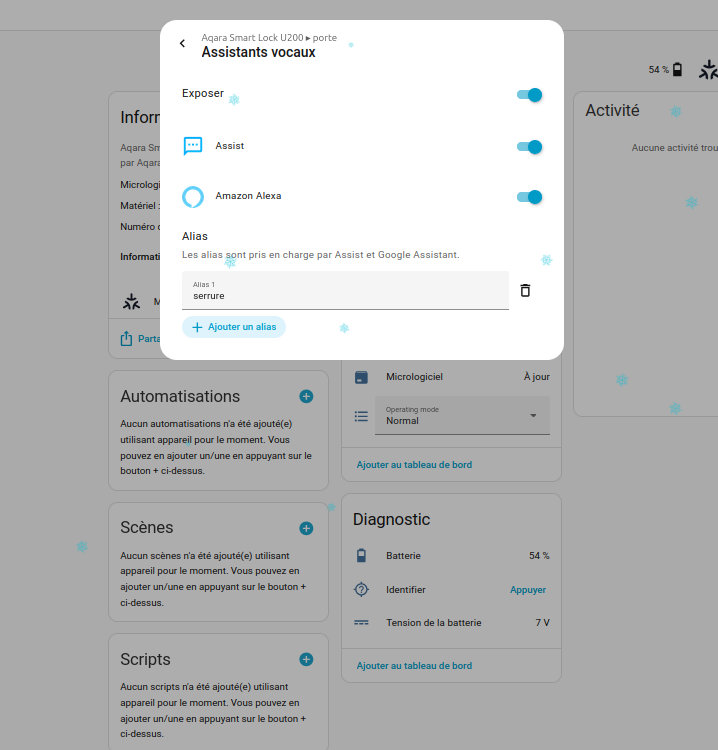Click the Activité card heading

tap(612, 110)
